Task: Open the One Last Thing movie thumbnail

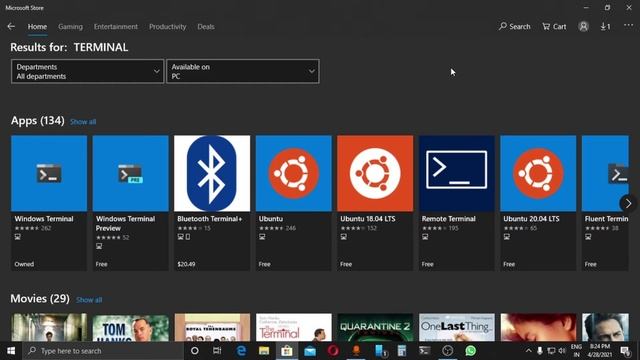Action: click(x=457, y=327)
